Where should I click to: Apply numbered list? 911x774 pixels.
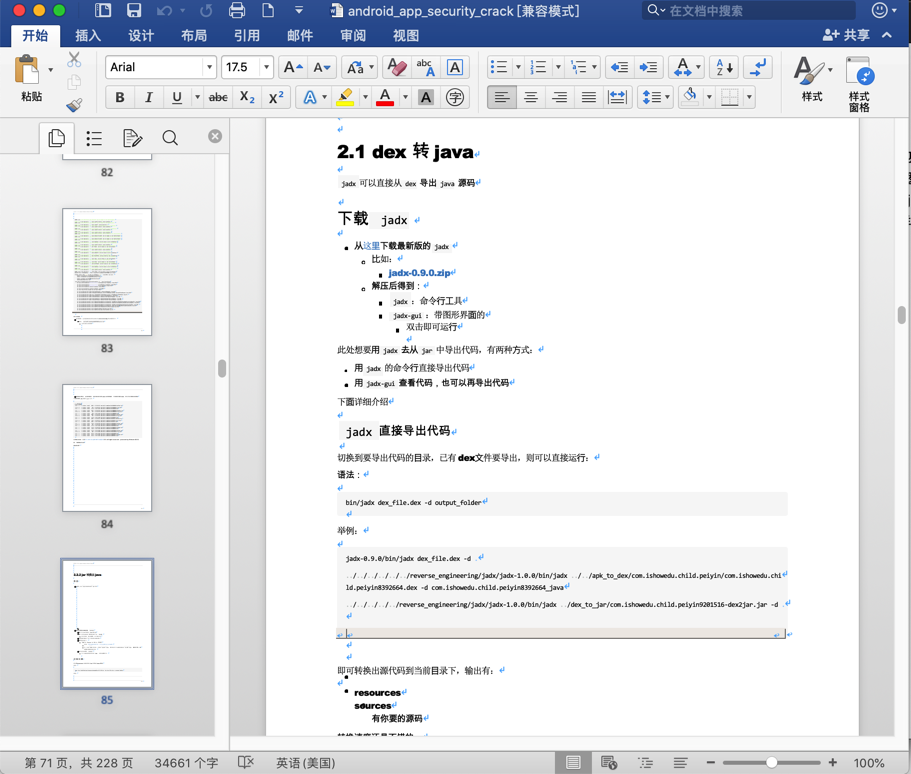pyautogui.click(x=539, y=67)
